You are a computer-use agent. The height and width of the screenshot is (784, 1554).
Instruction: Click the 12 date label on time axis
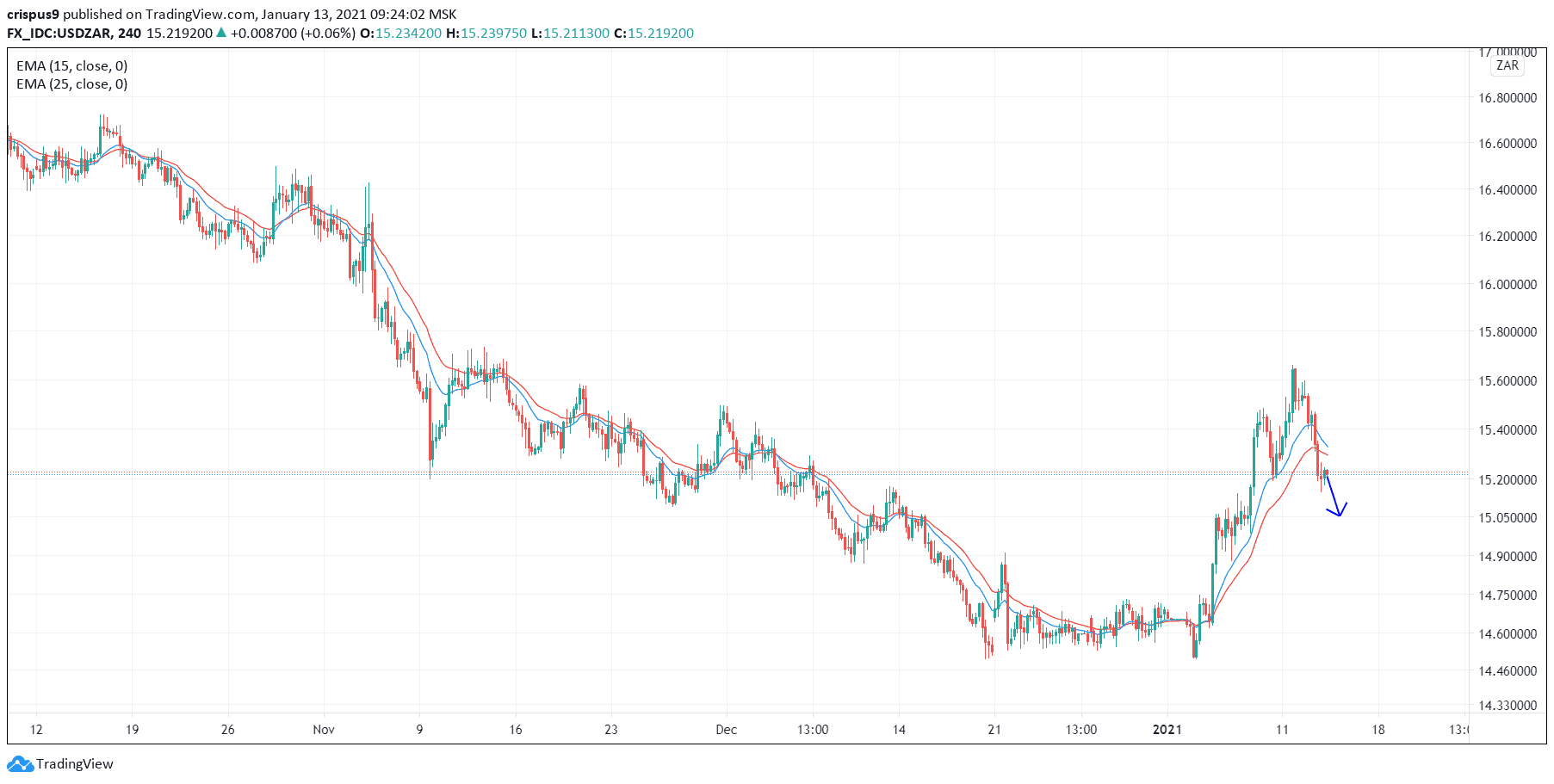click(x=36, y=730)
